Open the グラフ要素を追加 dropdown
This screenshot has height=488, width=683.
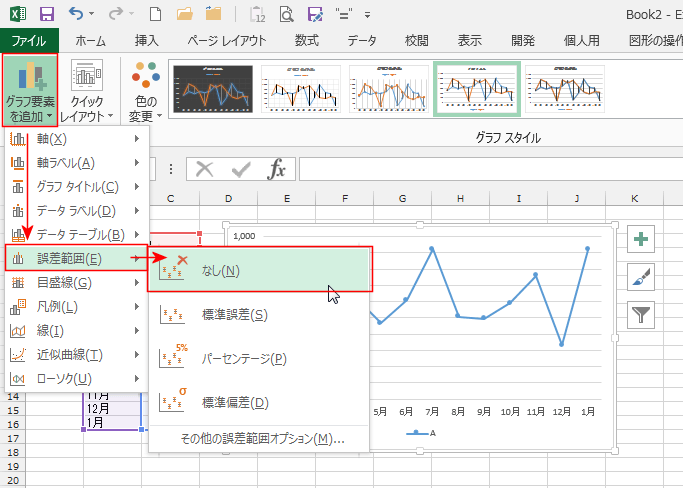[x=29, y=91]
